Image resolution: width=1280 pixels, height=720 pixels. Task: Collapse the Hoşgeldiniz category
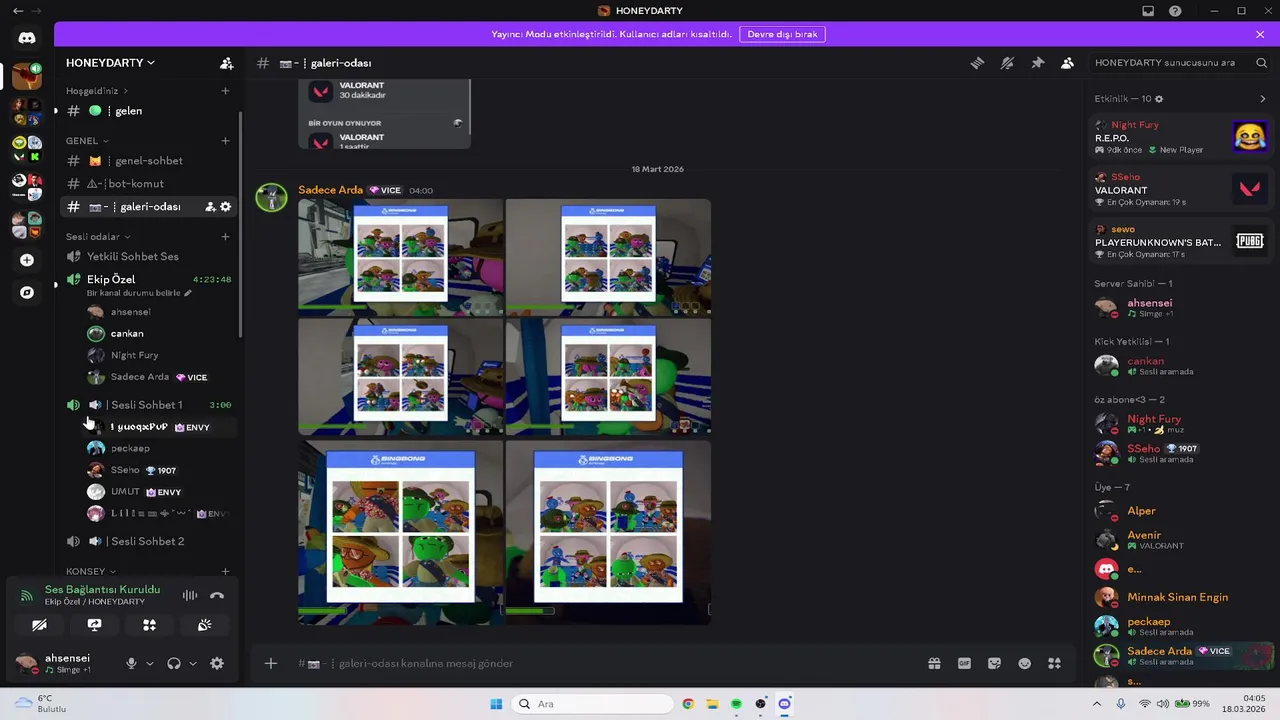click(x=96, y=91)
